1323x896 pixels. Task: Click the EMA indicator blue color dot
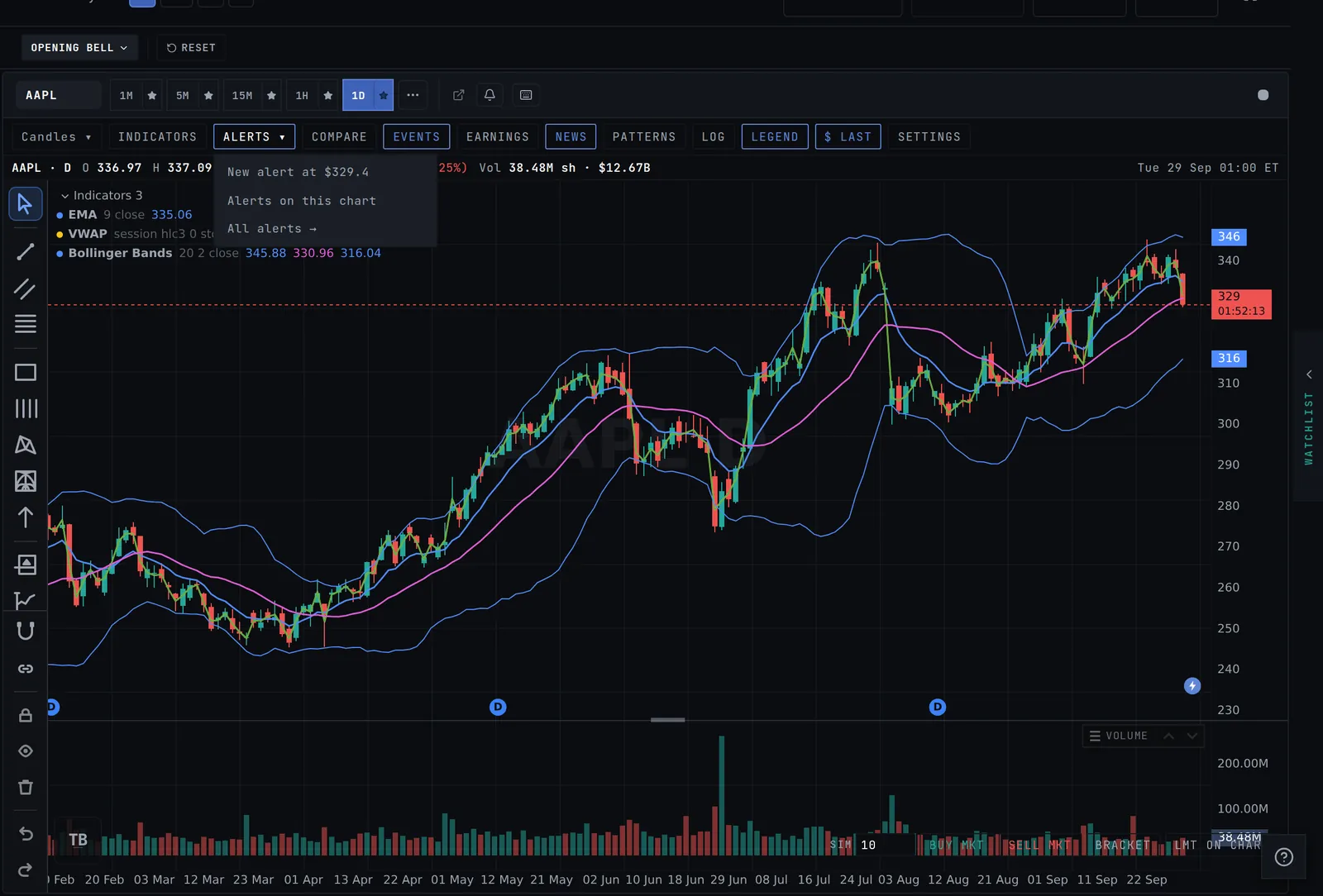pos(60,215)
